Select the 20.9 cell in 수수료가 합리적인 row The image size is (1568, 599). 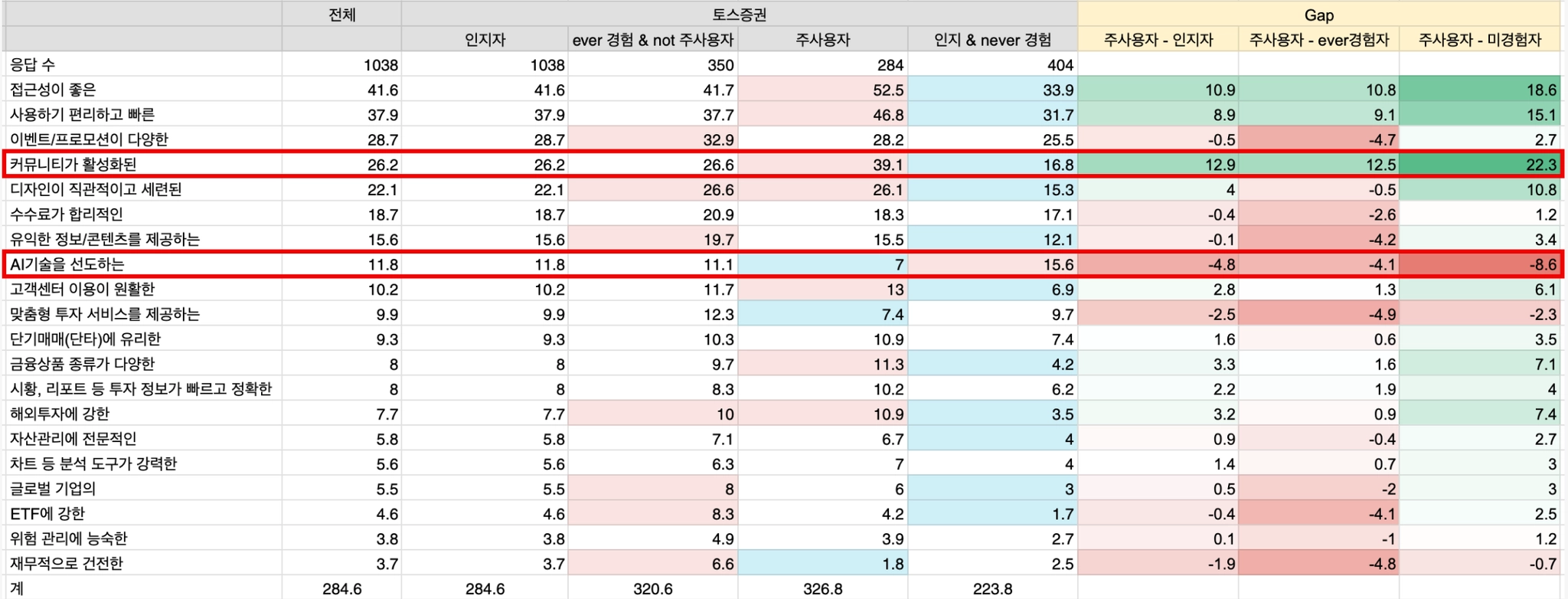653,214
